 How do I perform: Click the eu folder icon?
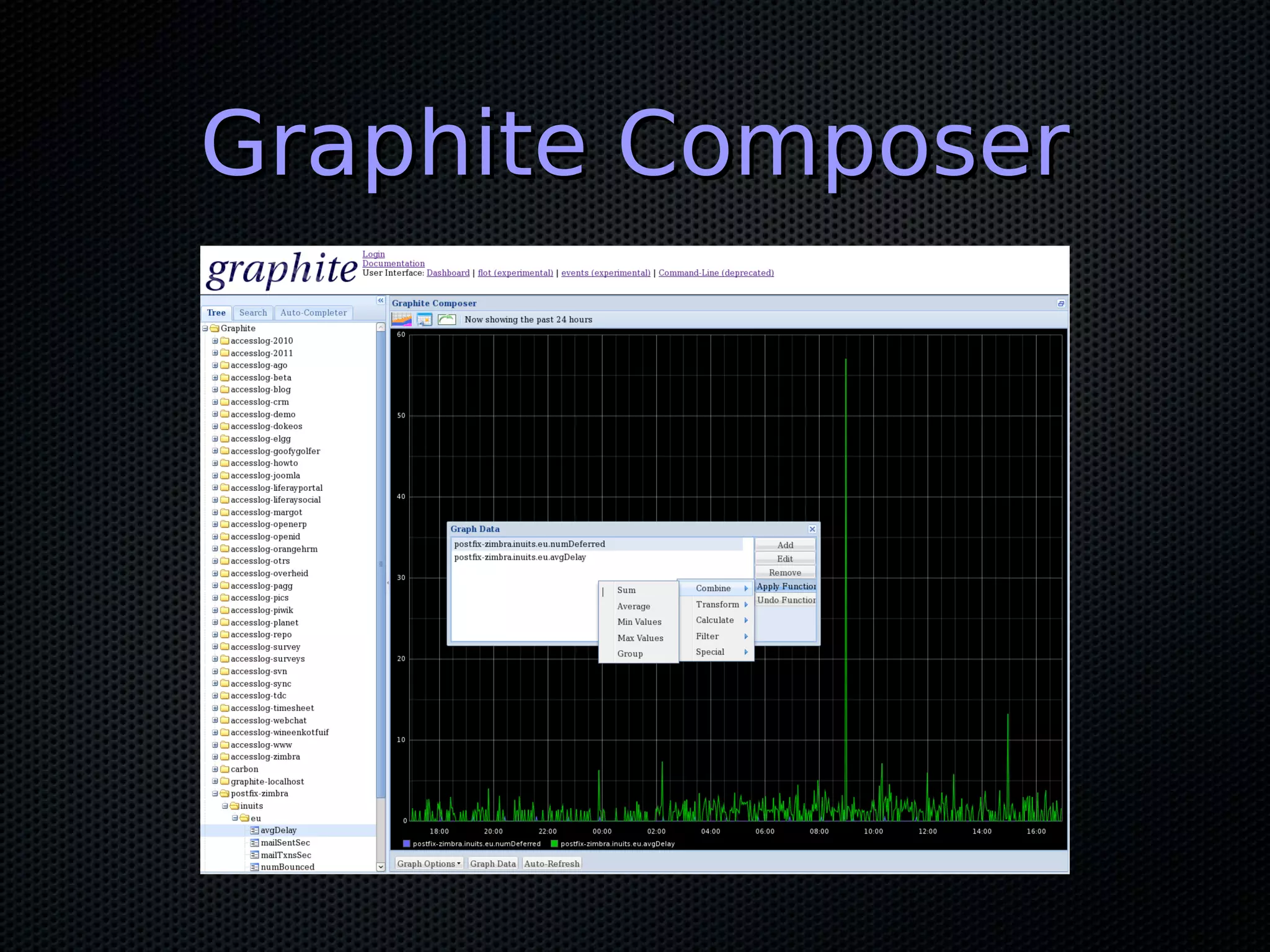click(x=244, y=818)
